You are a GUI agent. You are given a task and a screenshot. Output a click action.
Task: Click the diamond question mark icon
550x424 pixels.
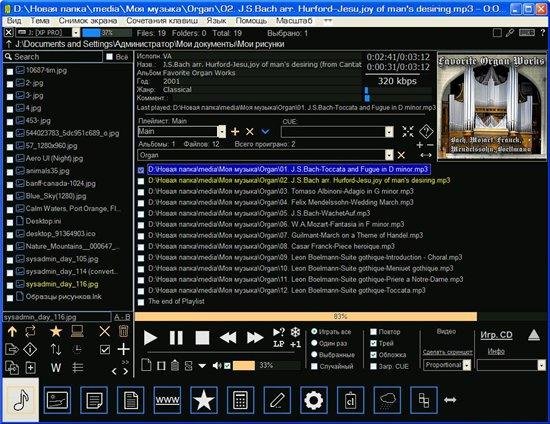tap(426, 132)
